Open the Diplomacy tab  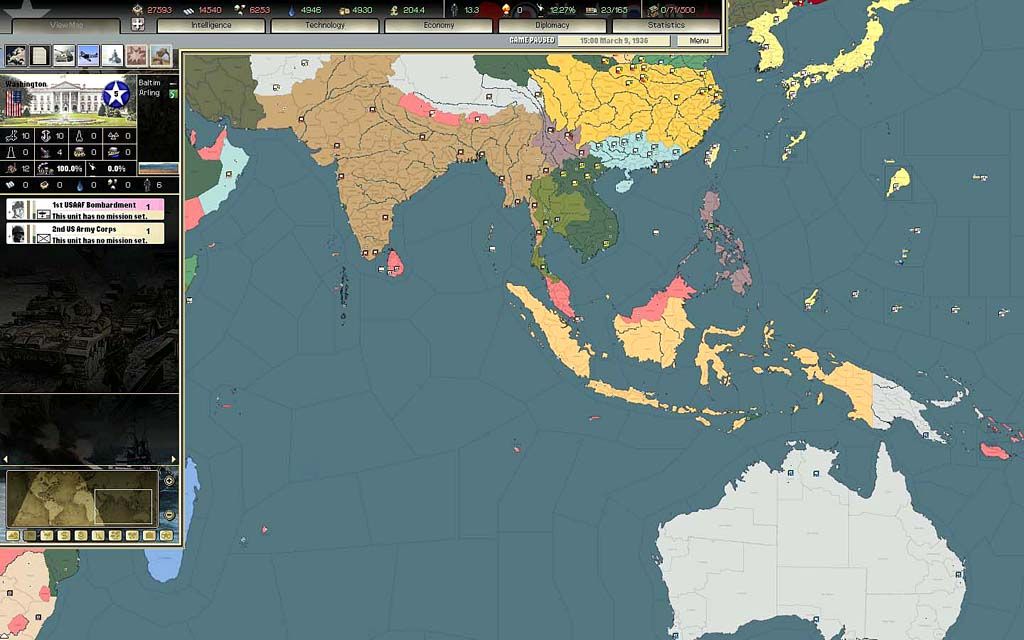point(552,25)
